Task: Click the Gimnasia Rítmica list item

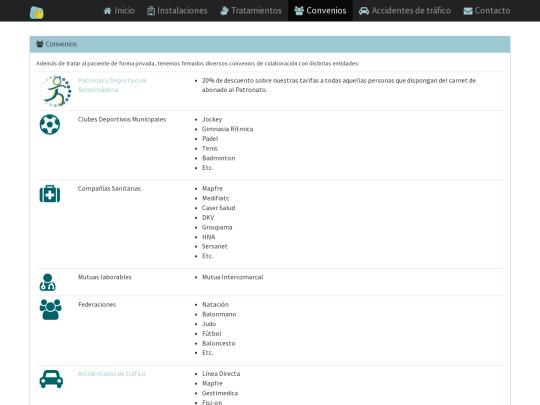Action: tap(227, 129)
